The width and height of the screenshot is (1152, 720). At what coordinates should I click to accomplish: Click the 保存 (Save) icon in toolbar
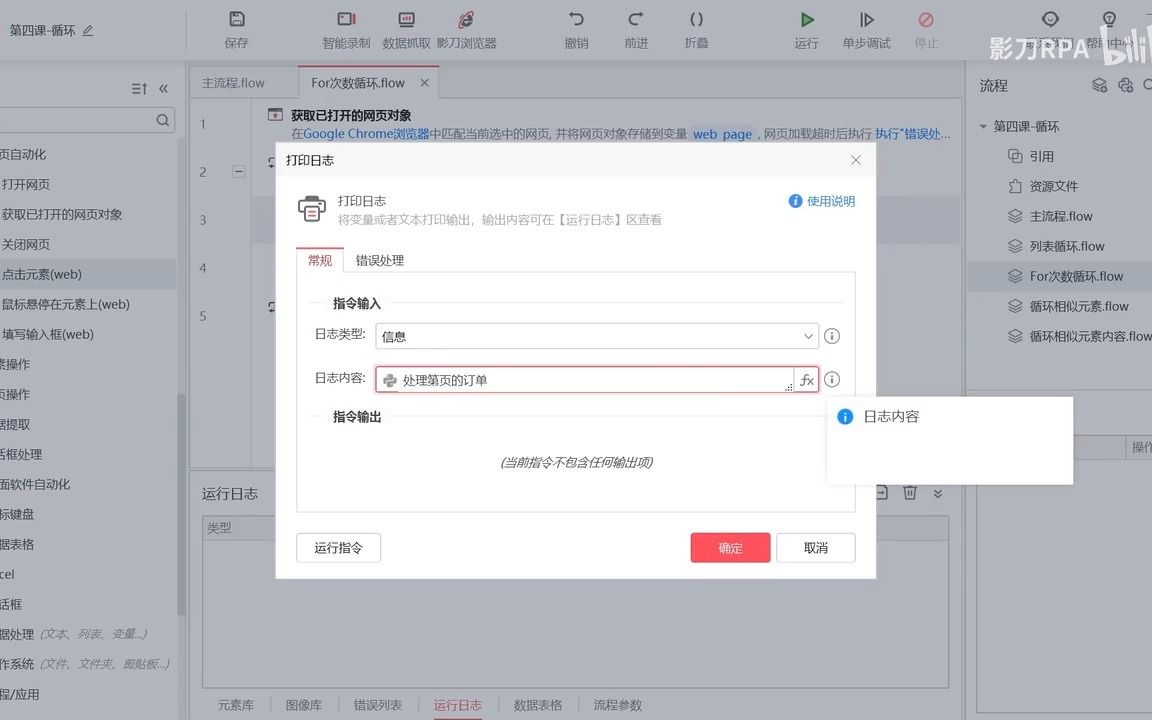click(236, 27)
